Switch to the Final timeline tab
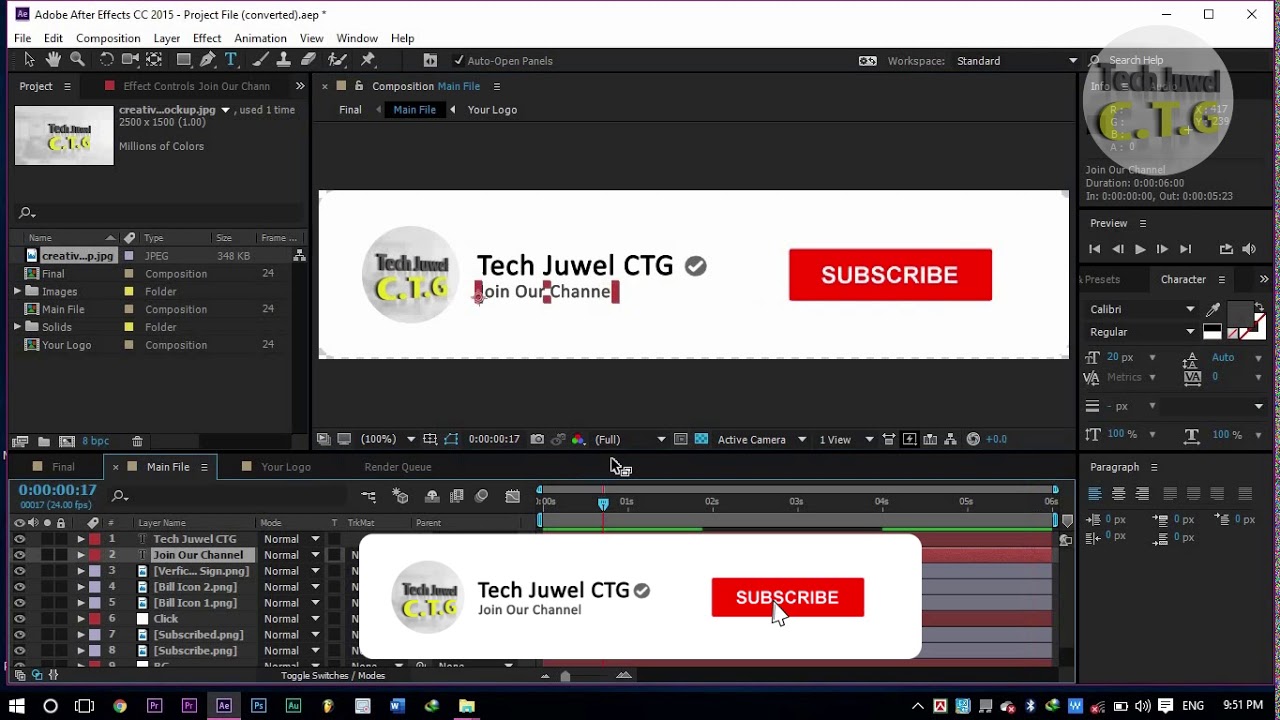Screen dimensions: 1280x720 [63, 467]
